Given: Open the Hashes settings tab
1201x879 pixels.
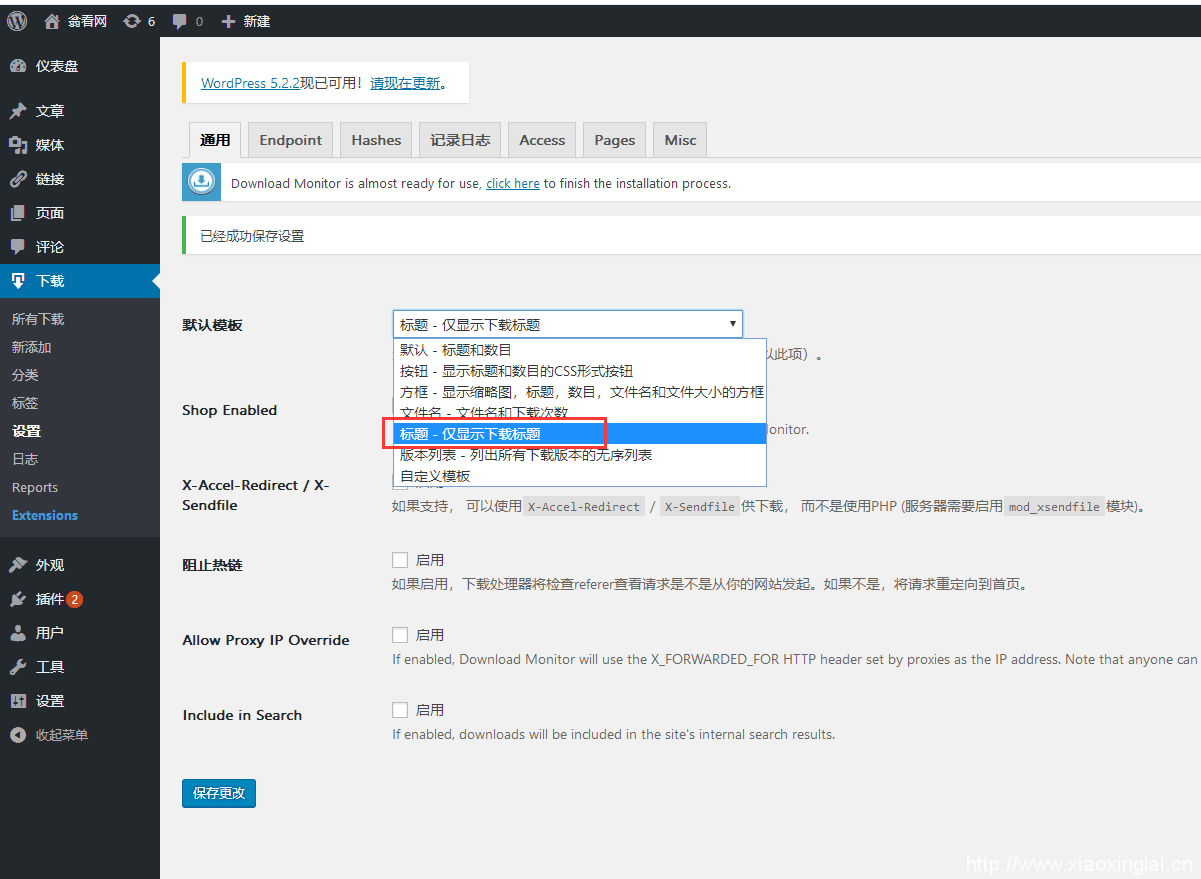Looking at the screenshot, I should 376,140.
